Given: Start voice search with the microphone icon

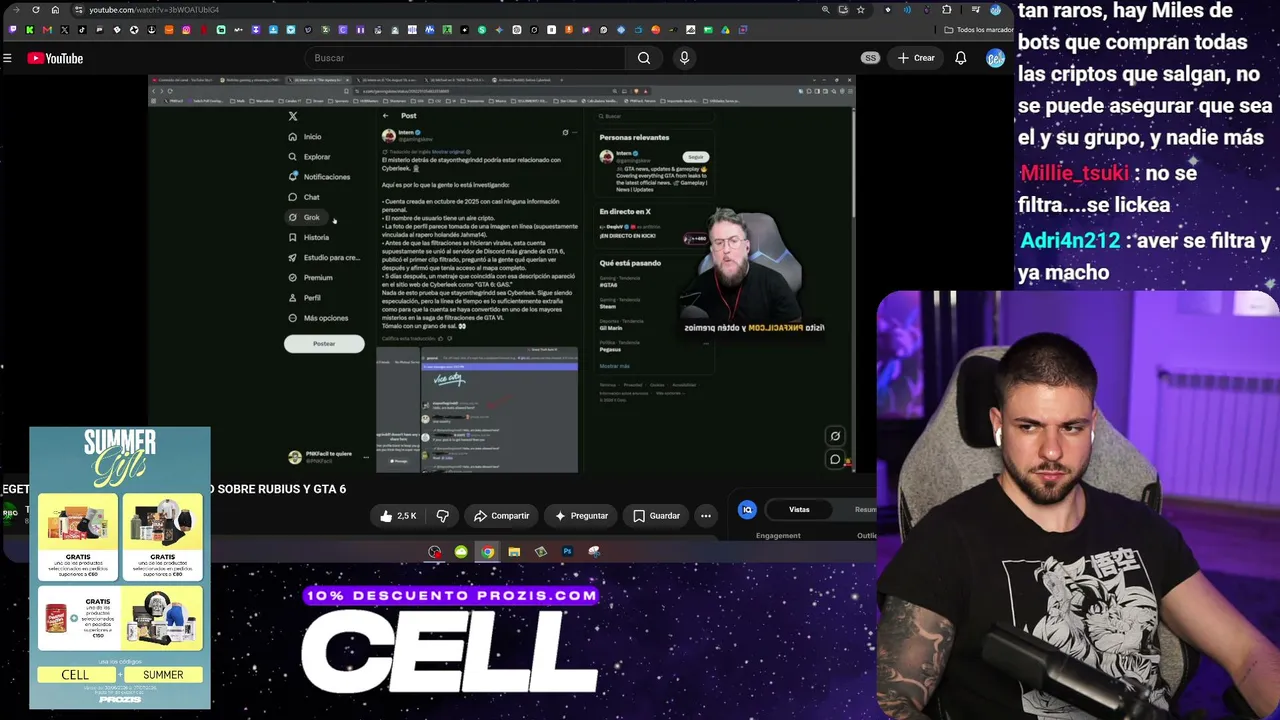Looking at the screenshot, I should click(684, 58).
